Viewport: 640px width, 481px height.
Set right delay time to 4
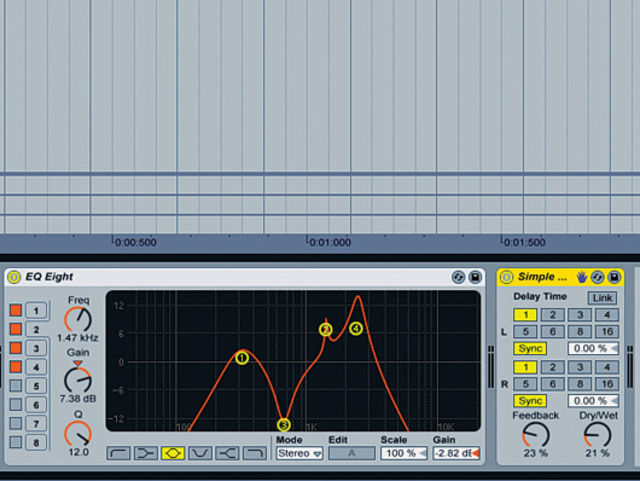point(607,367)
